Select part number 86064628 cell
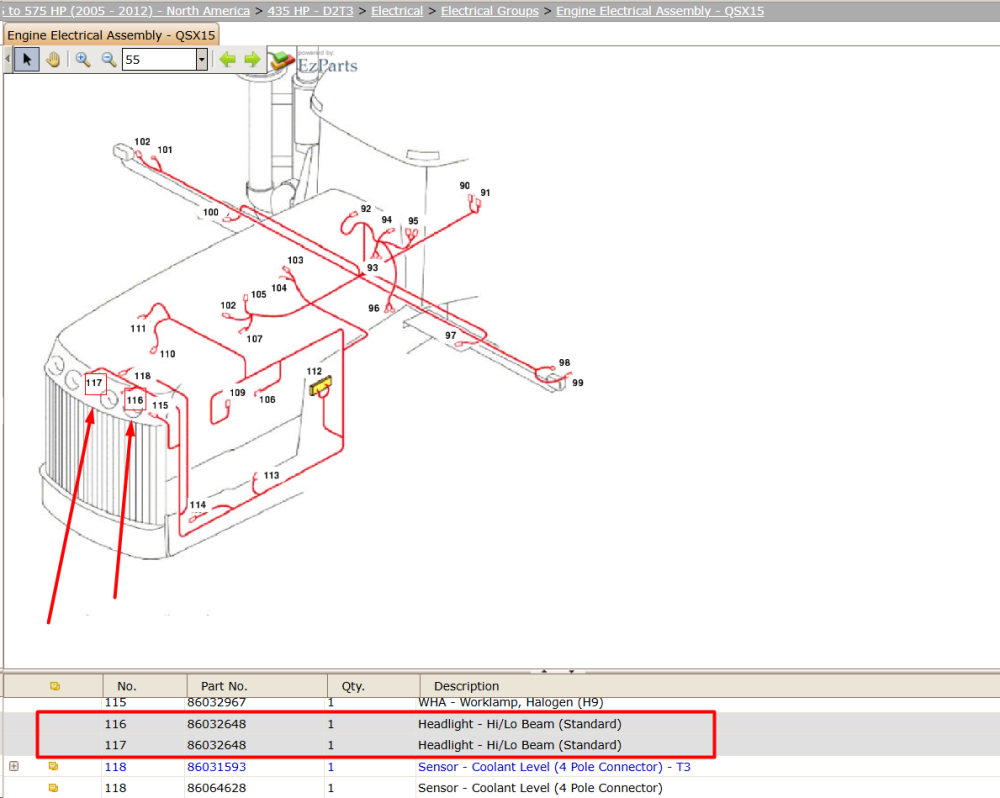The width and height of the screenshot is (1000, 798). coord(216,788)
